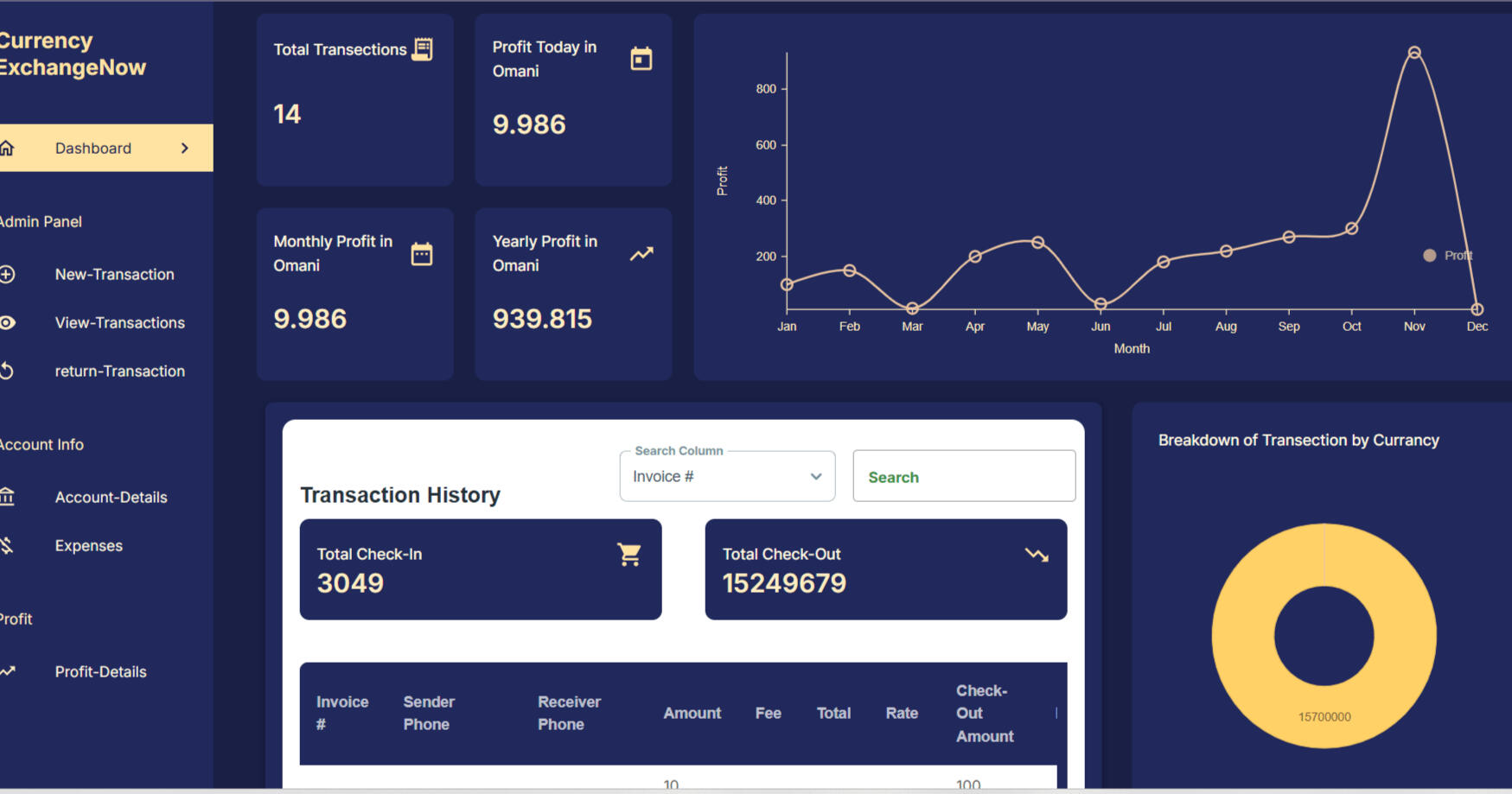
Task: Click the shopping cart icon on Total Check-In
Action: (629, 554)
